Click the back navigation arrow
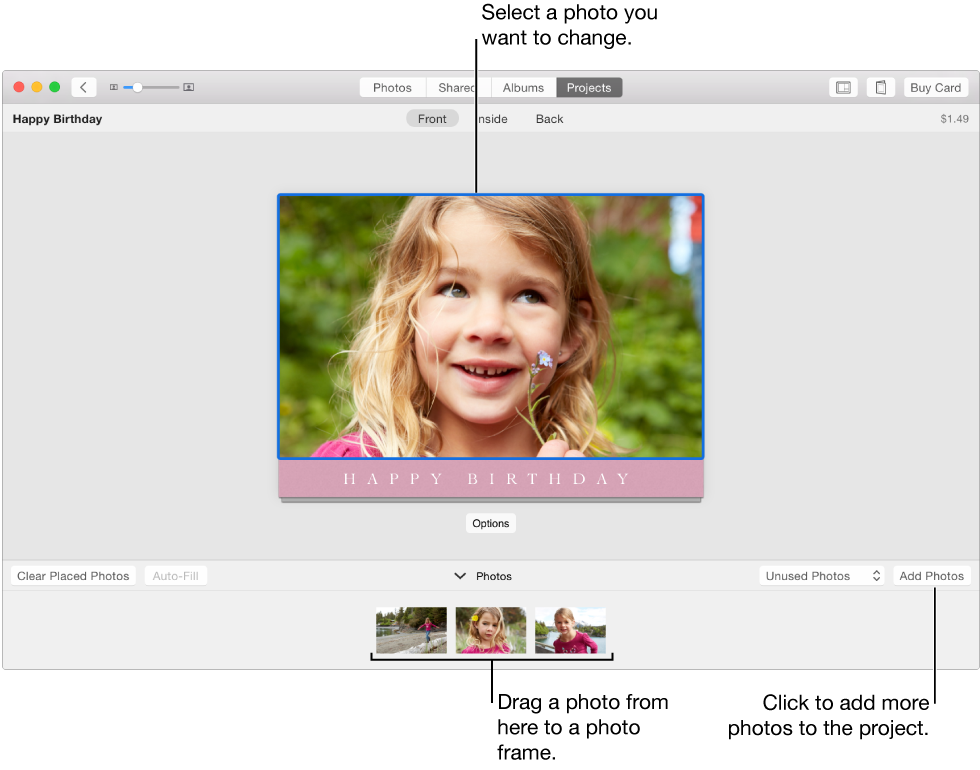Screen dimensions: 980x770 pyautogui.click(x=83, y=87)
